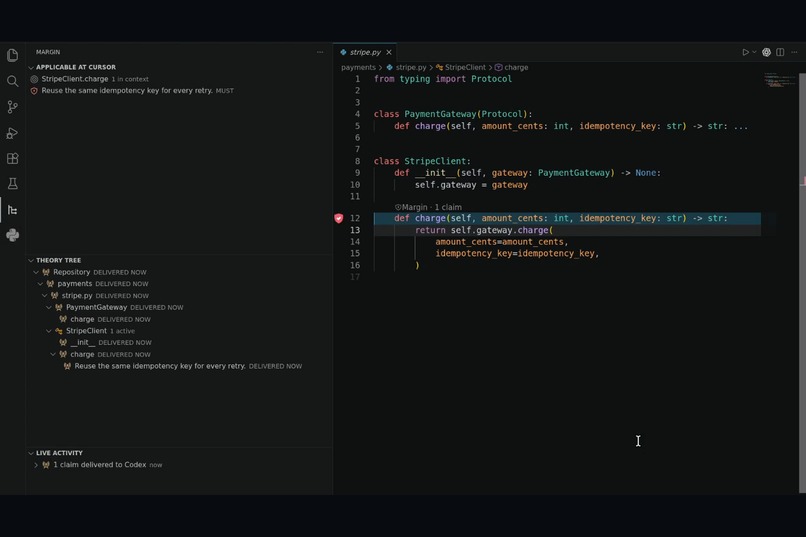The height and width of the screenshot is (537, 806).
Task: Select StripeClient.charge row in Applicable at Cursor
Action: [180, 79]
